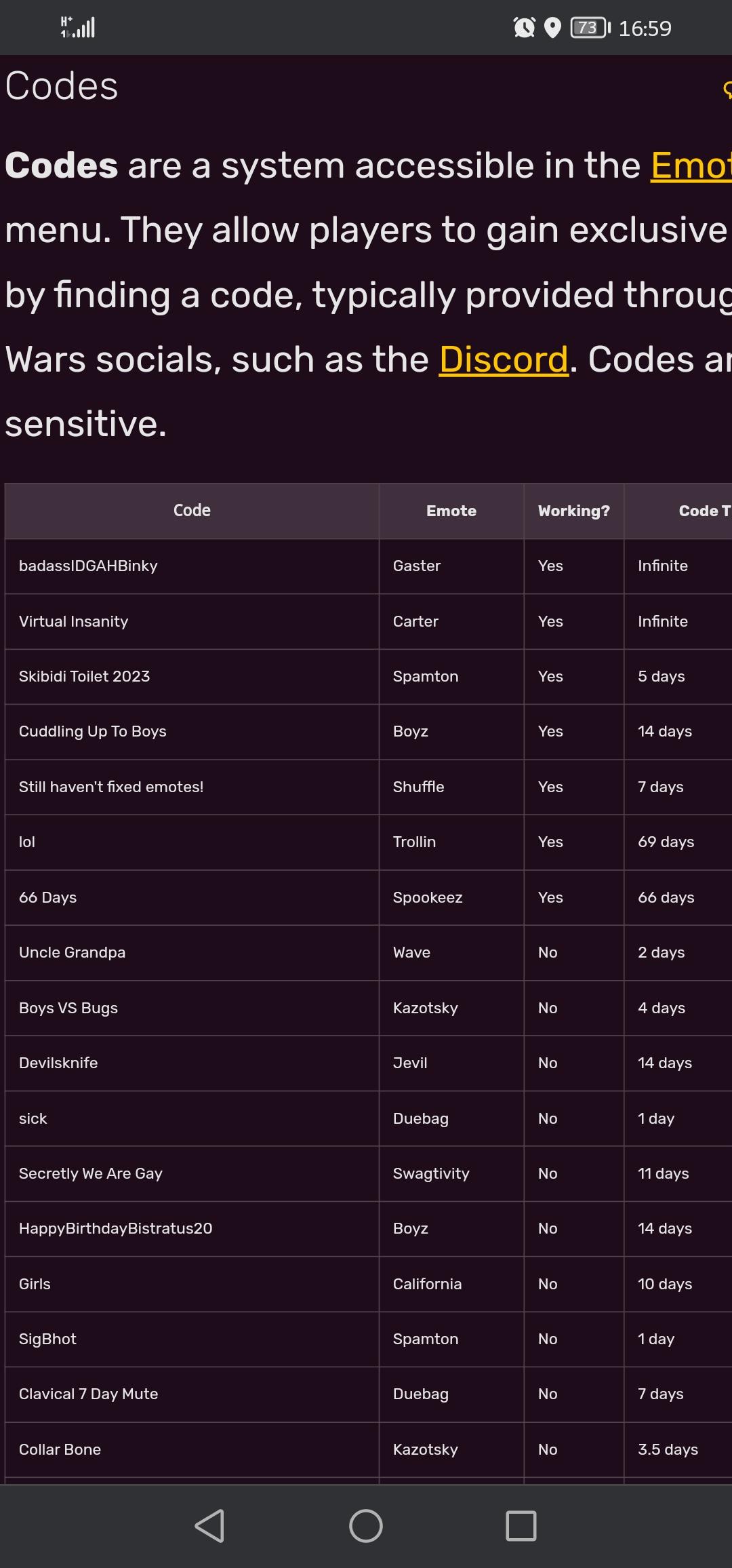Screen dimensions: 732x1568
Task: Tap the mobile signal strength icon
Action: click(78, 28)
